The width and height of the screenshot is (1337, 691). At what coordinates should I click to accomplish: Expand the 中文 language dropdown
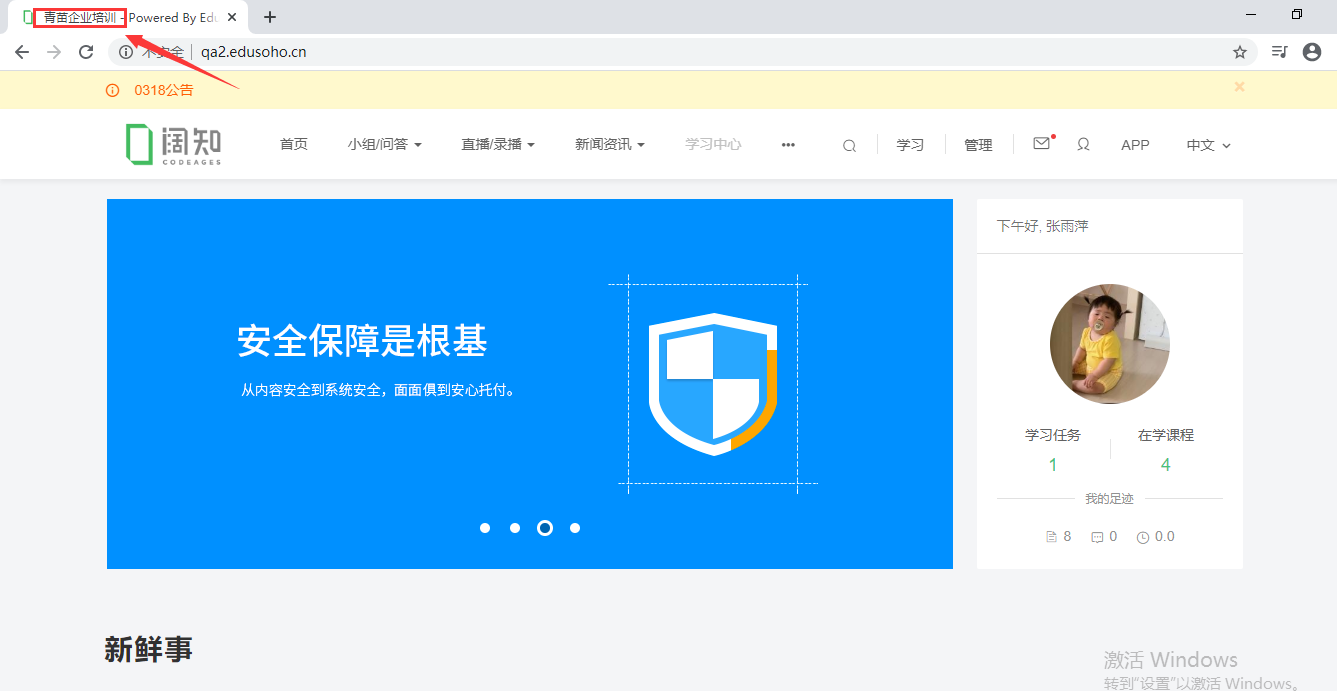click(1208, 145)
